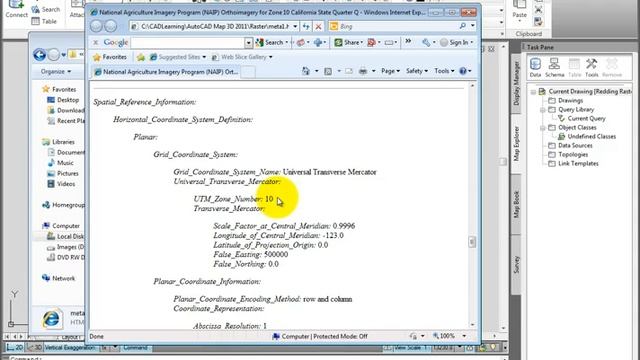Open the Page menu in Internet Explorer
The width and height of the screenshot is (640, 360).
[390, 71]
